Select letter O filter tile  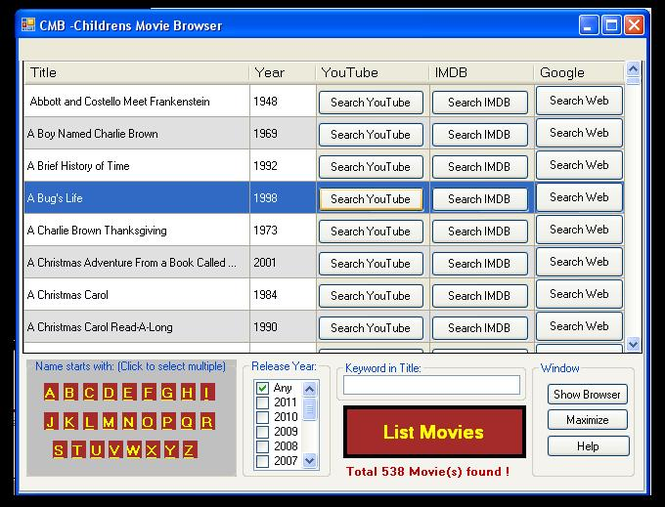click(148, 422)
